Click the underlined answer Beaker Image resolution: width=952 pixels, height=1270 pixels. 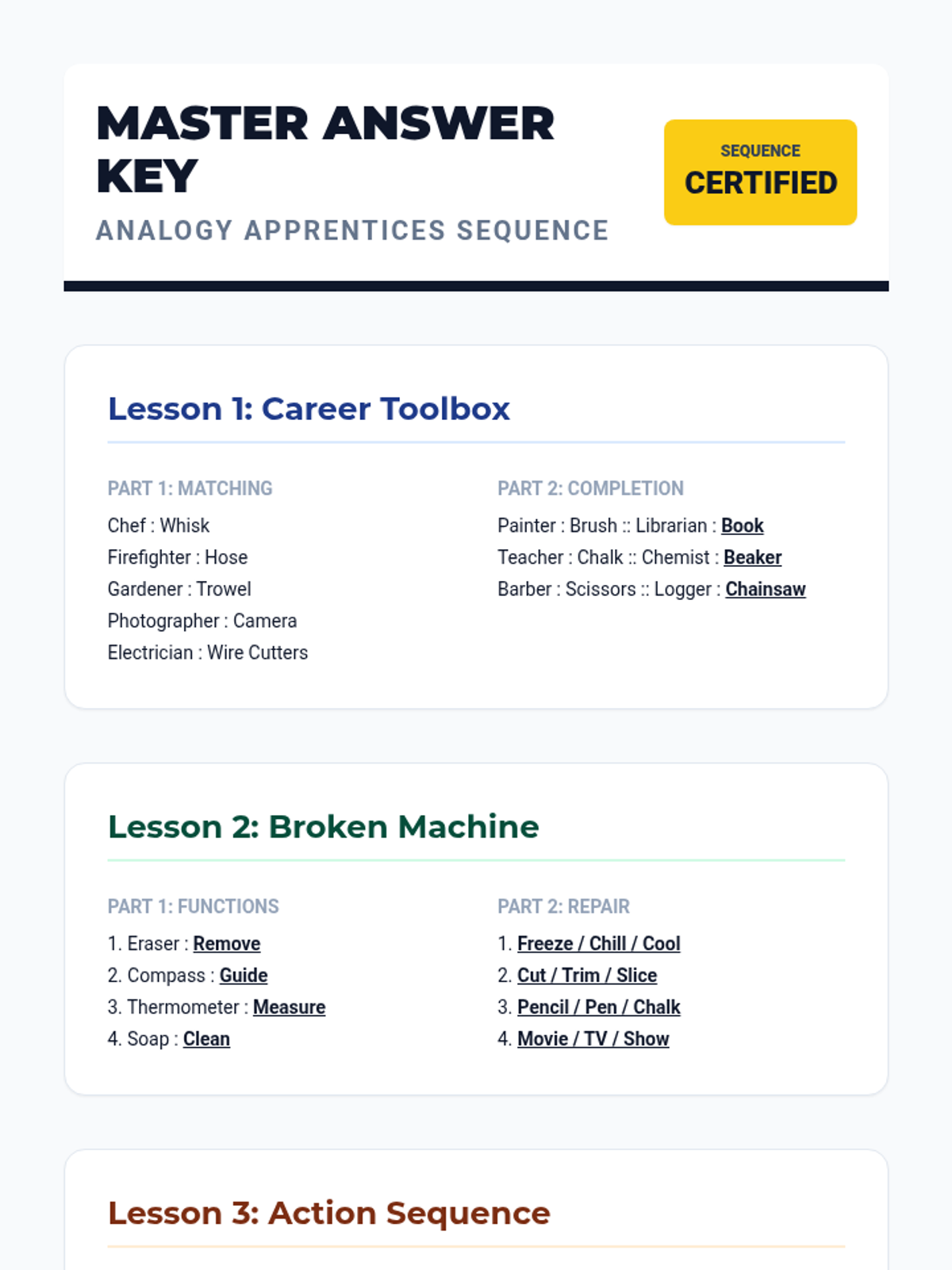752,557
